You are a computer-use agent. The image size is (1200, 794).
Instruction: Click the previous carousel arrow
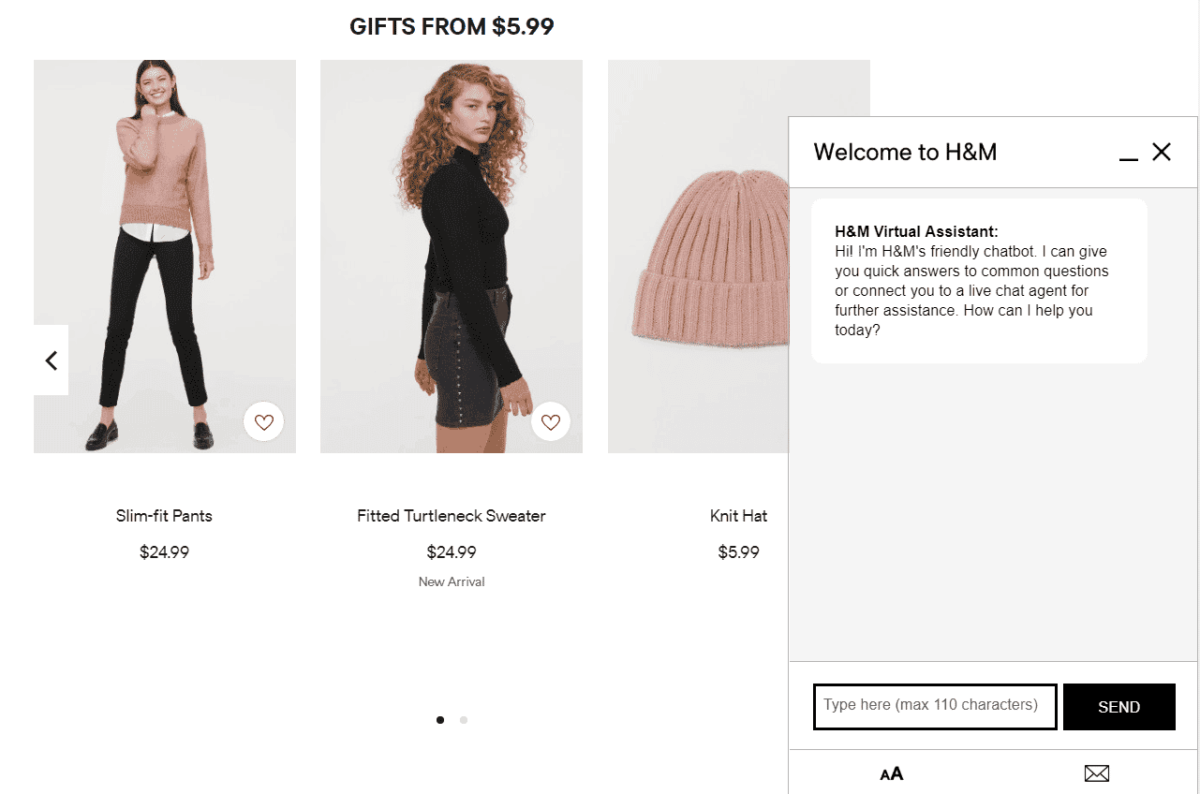pos(51,360)
